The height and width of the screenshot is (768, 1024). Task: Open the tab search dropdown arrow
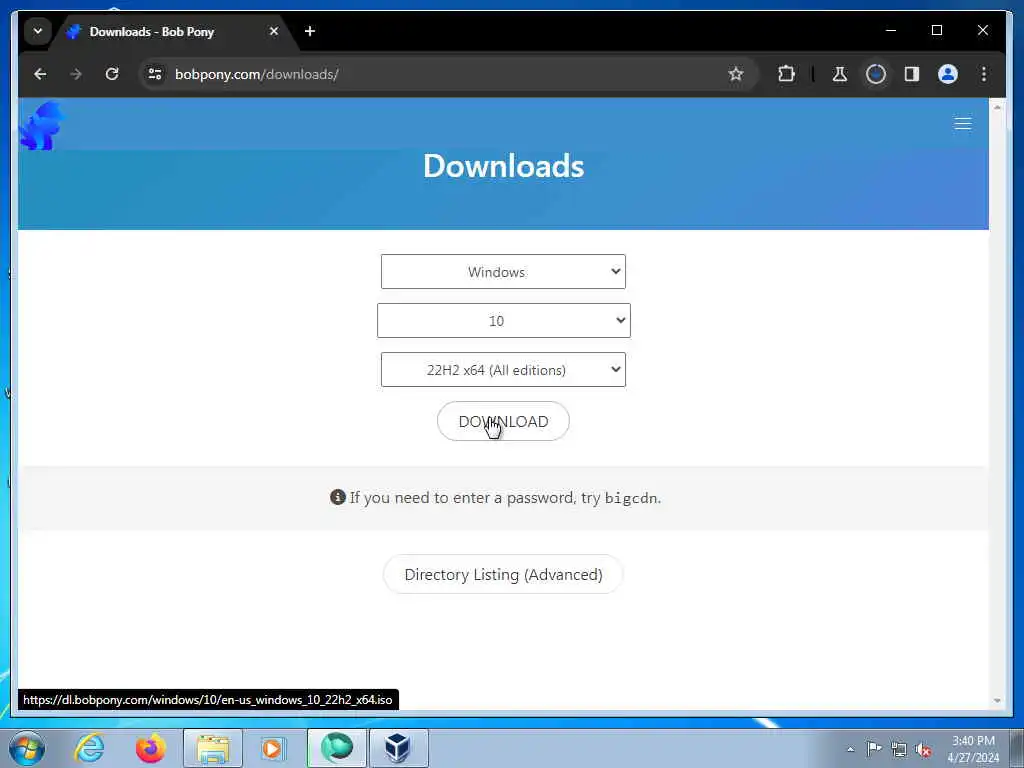(x=38, y=31)
